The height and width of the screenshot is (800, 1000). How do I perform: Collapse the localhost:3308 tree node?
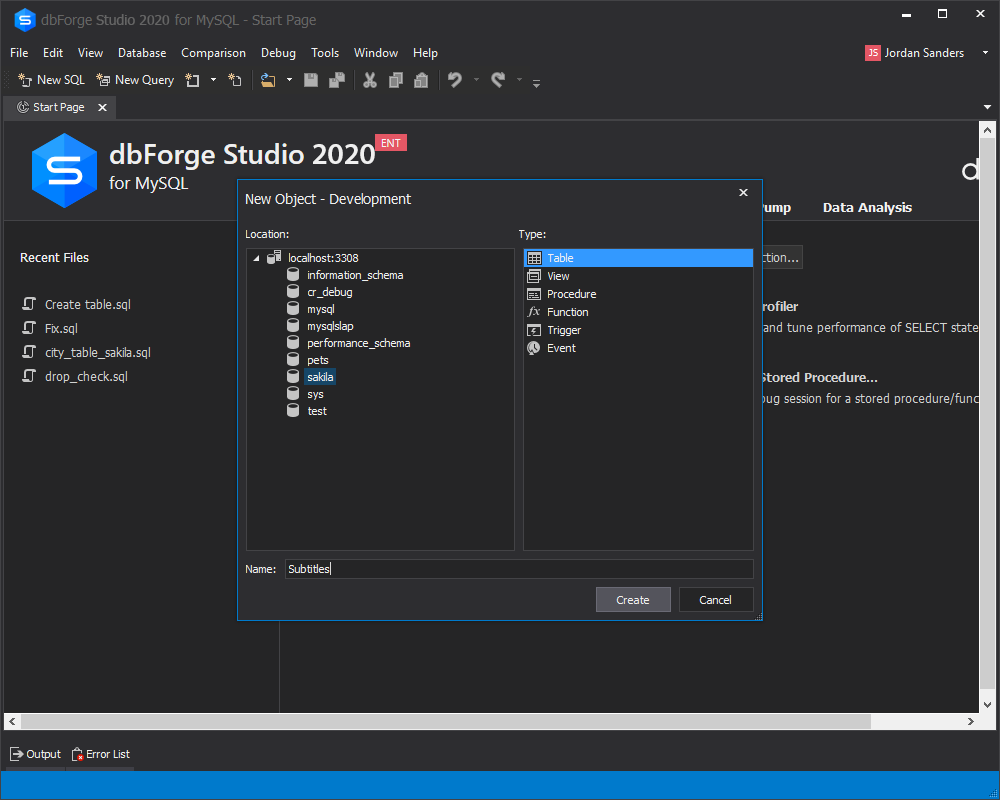click(x=256, y=258)
